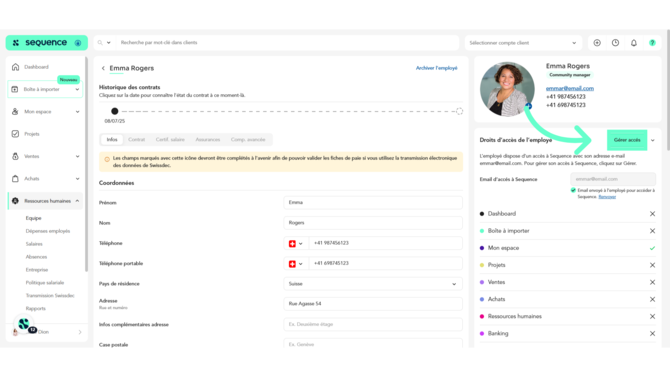Image resolution: width=670 pixels, height=377 pixels.
Task: Open Sélectionner compte client dropdown
Action: pyautogui.click(x=523, y=43)
